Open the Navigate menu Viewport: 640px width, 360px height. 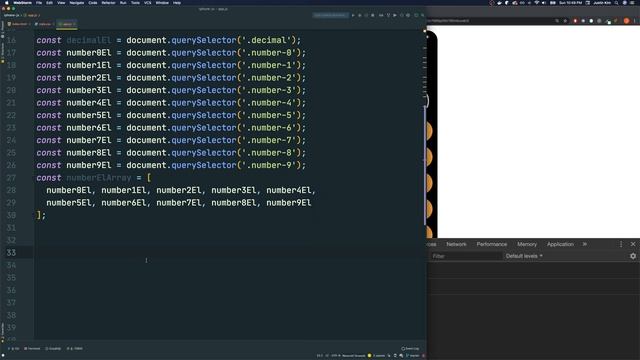[x=76, y=2]
